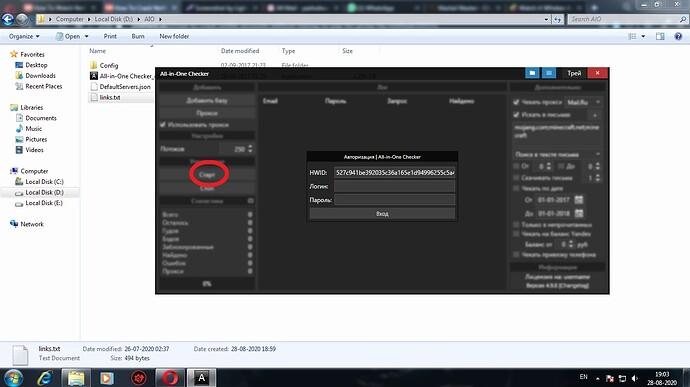
Task: Adjust the Баланс от stepper arrows
Action: point(571,244)
